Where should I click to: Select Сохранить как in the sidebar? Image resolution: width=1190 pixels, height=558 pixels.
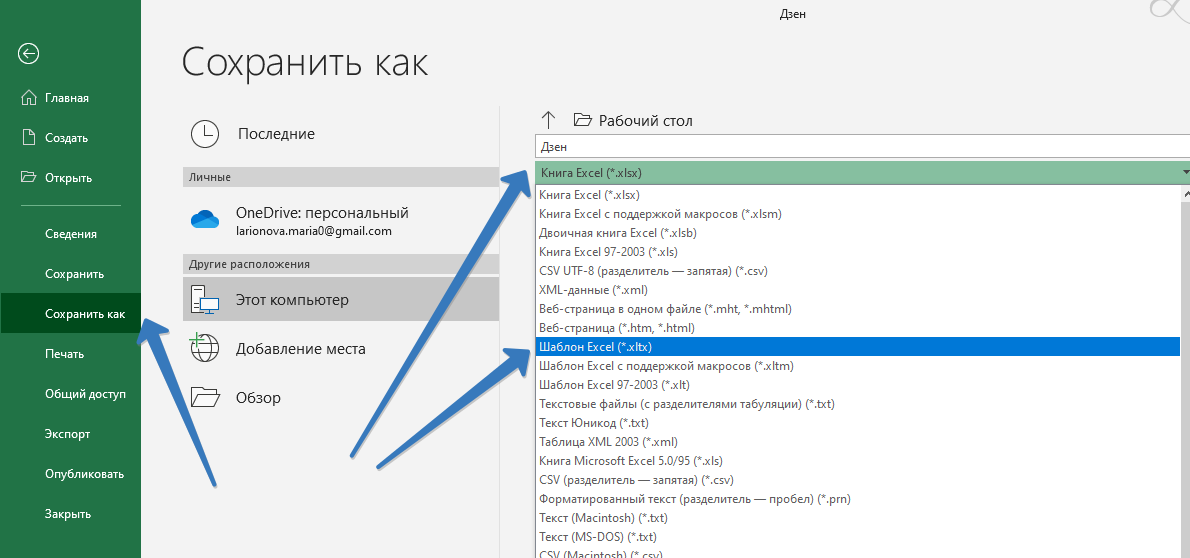point(71,314)
